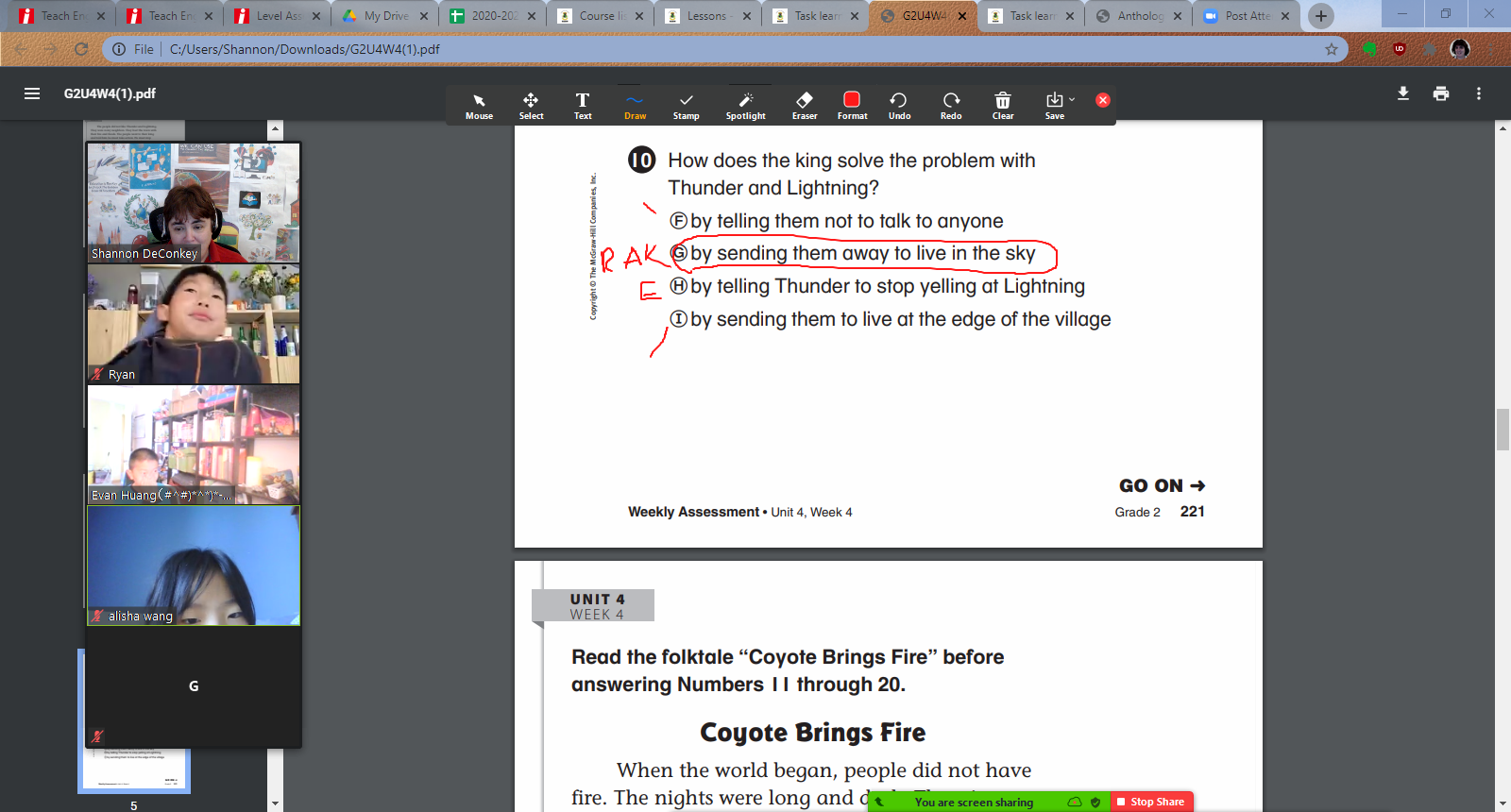Click the question 10 text

coord(851,174)
